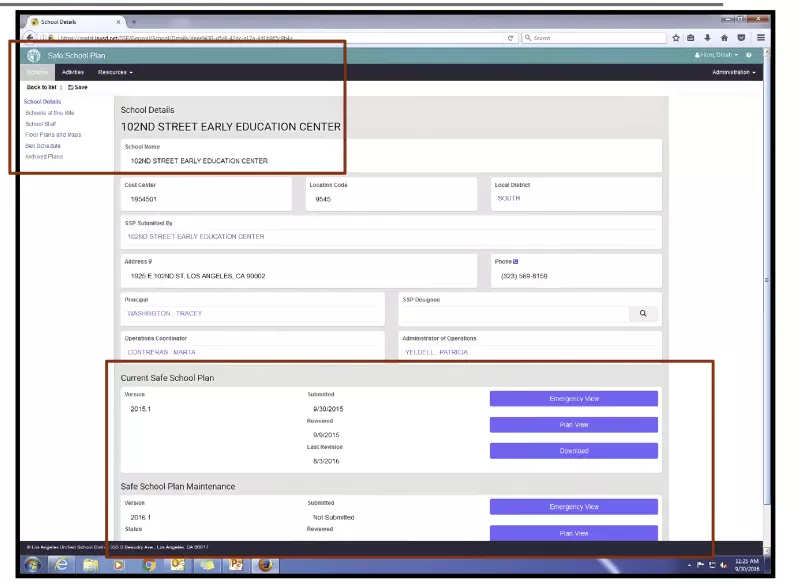Select Schools at this Site in sidebar
This screenshot has height=584, width=800.
click(x=49, y=113)
